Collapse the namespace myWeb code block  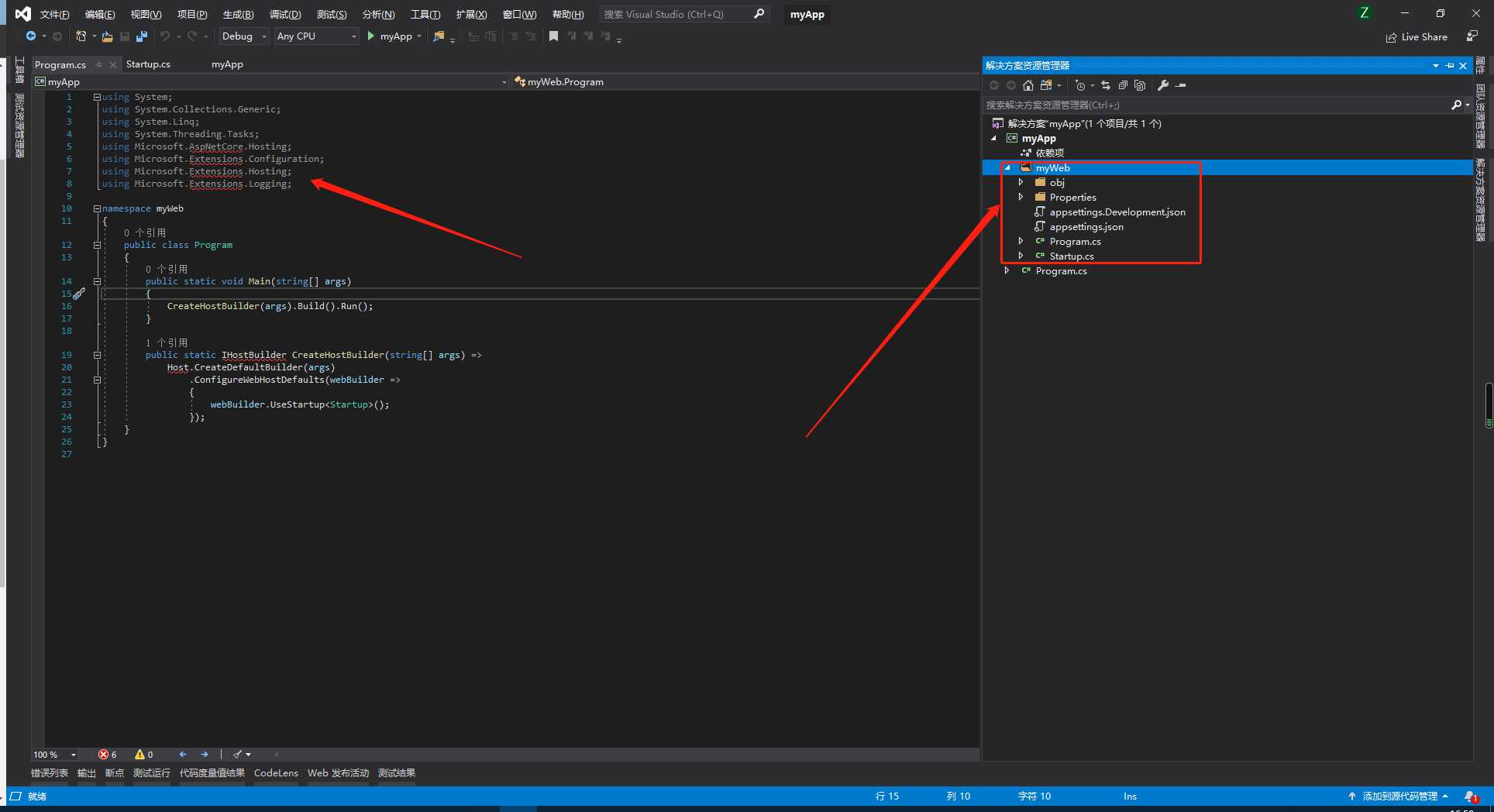(x=97, y=208)
